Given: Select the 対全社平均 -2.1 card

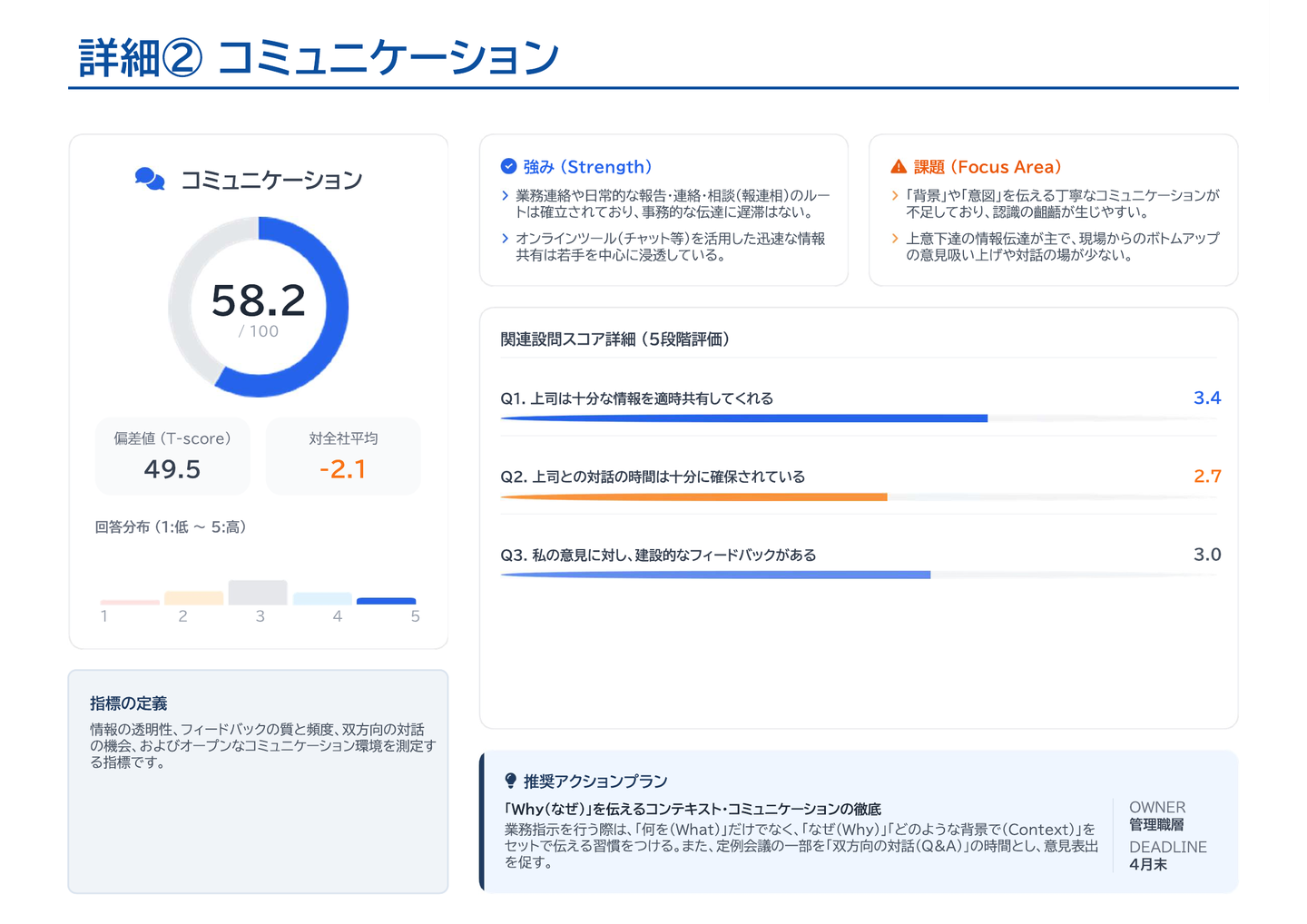Looking at the screenshot, I should [343, 456].
